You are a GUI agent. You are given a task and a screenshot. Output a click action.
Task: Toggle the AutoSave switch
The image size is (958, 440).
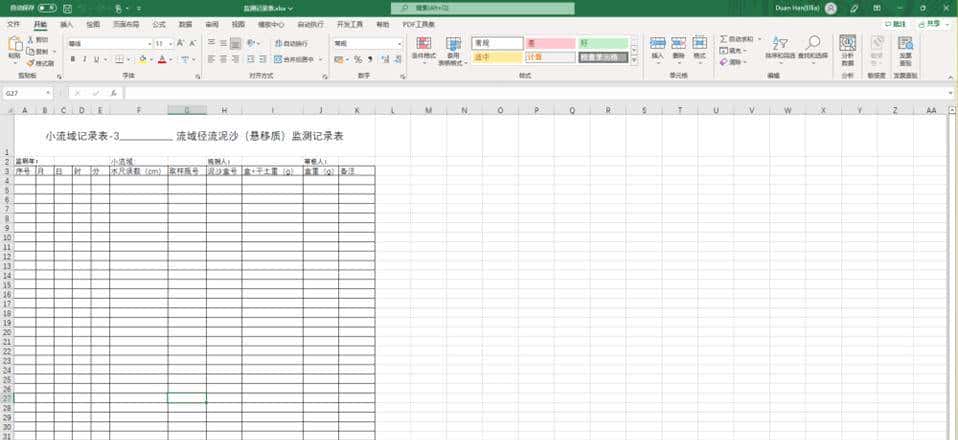(47, 9)
